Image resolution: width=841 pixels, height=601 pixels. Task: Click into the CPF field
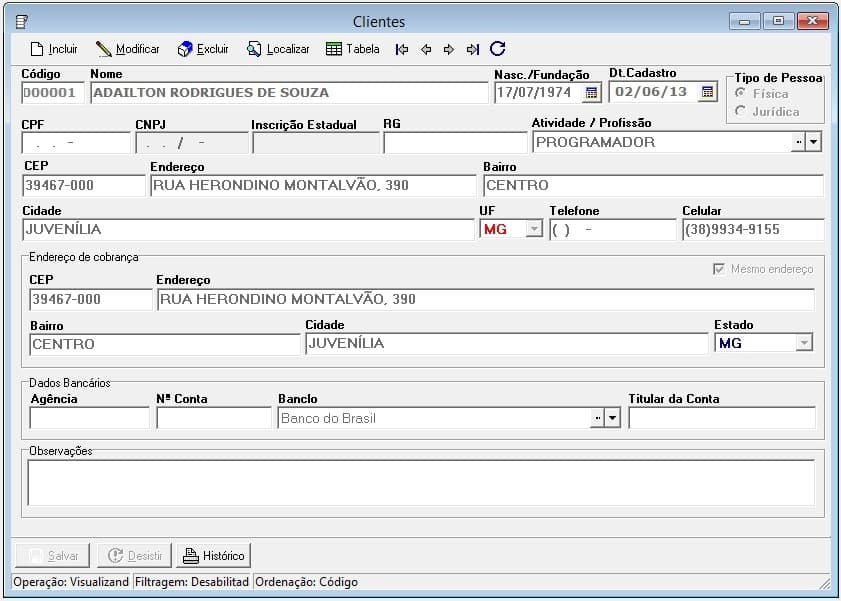tap(76, 143)
